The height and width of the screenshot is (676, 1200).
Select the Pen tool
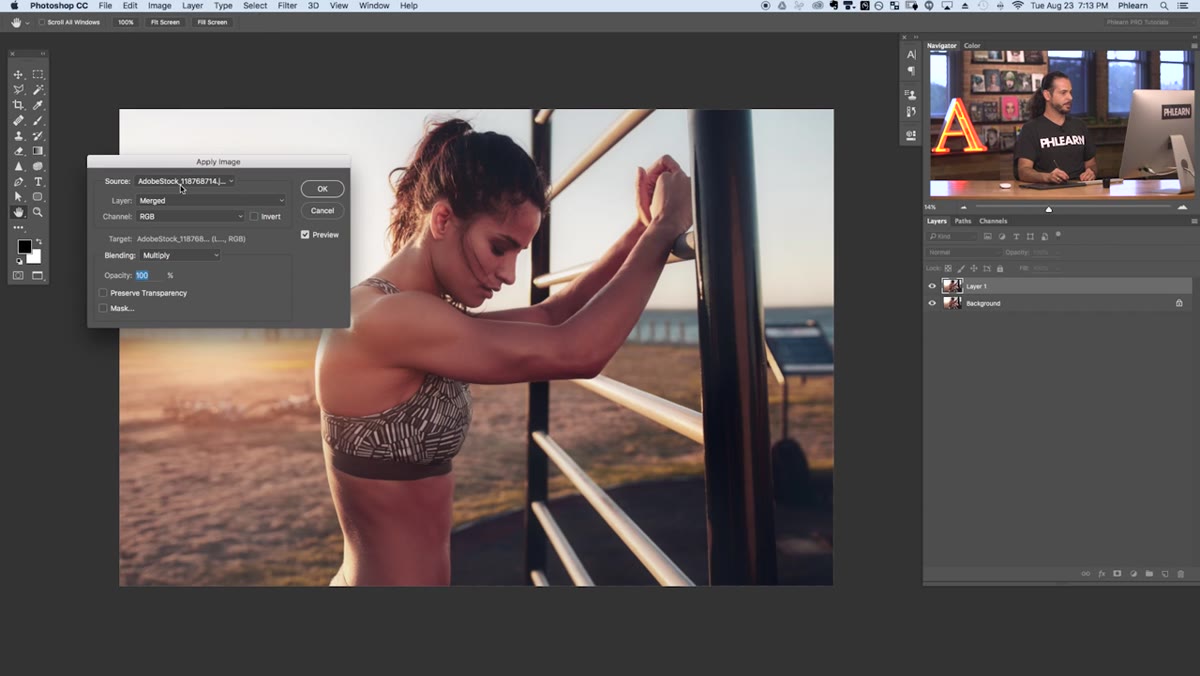click(x=18, y=182)
